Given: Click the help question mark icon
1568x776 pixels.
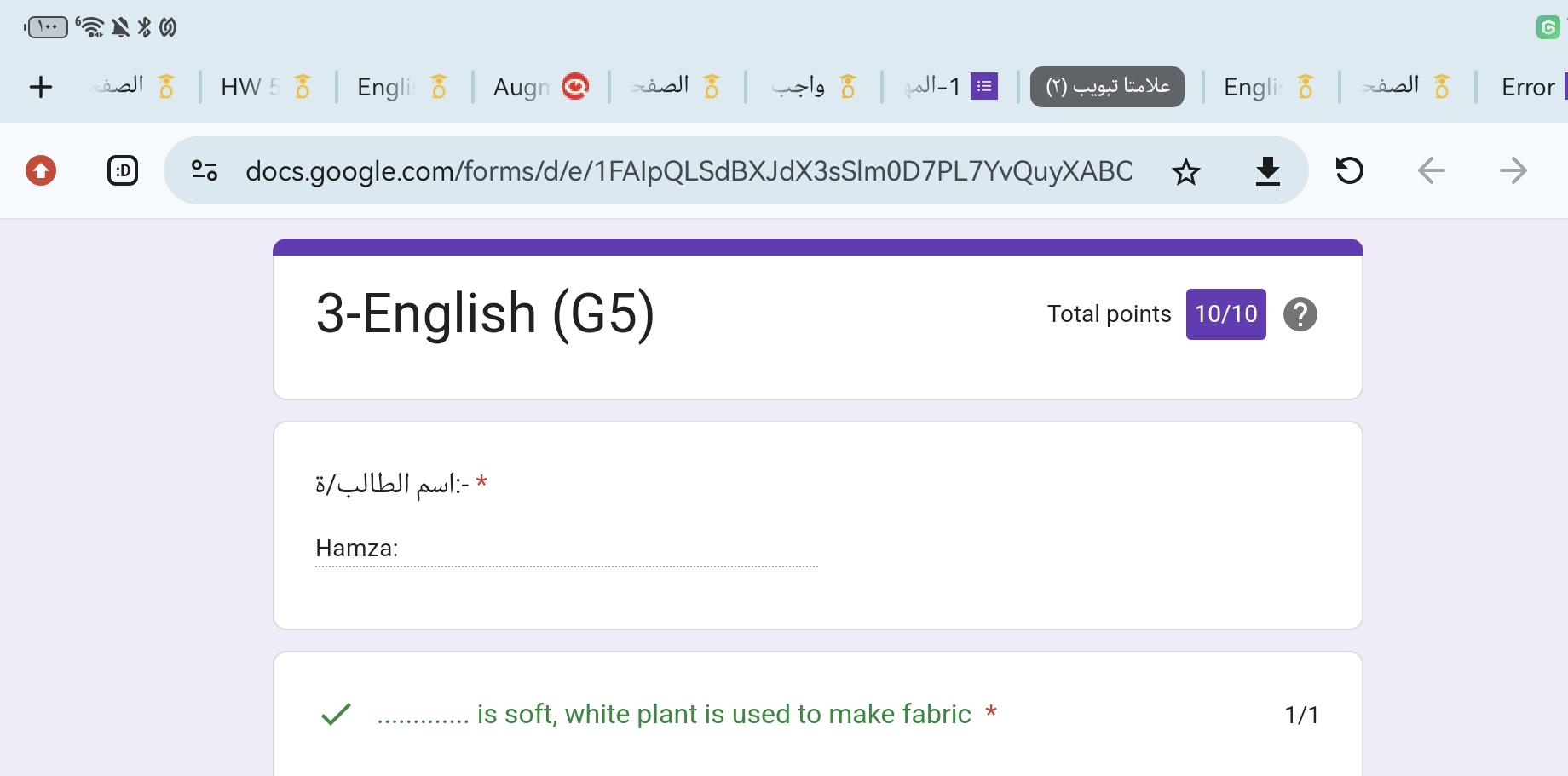Looking at the screenshot, I should [x=1300, y=314].
